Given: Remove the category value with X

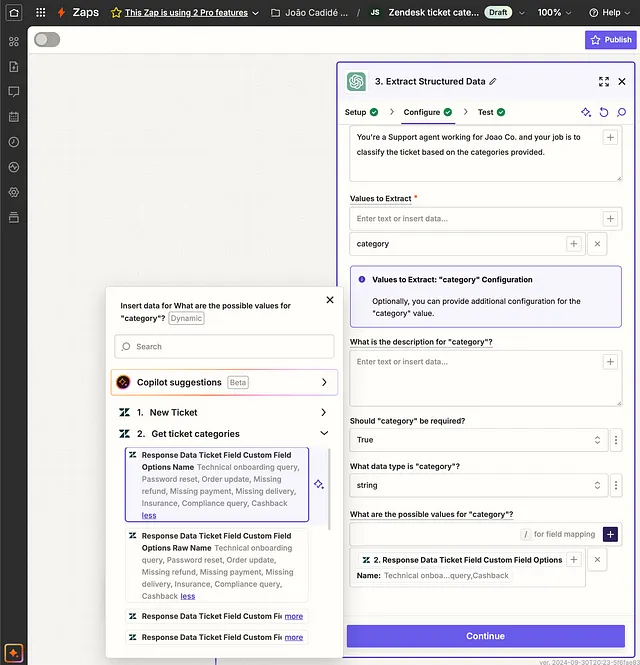Looking at the screenshot, I should [x=597, y=244].
